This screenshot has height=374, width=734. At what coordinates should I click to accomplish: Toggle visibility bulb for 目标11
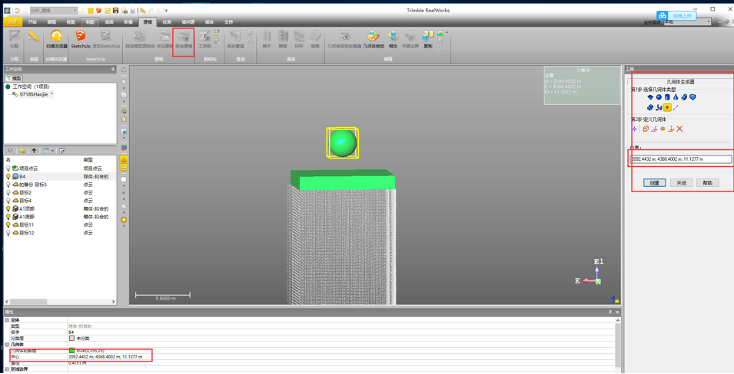click(x=8, y=225)
